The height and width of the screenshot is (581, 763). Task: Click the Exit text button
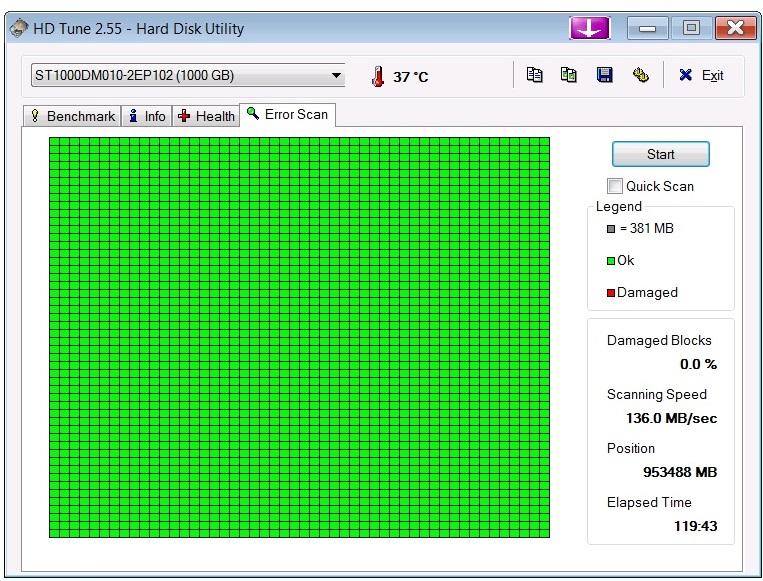712,76
